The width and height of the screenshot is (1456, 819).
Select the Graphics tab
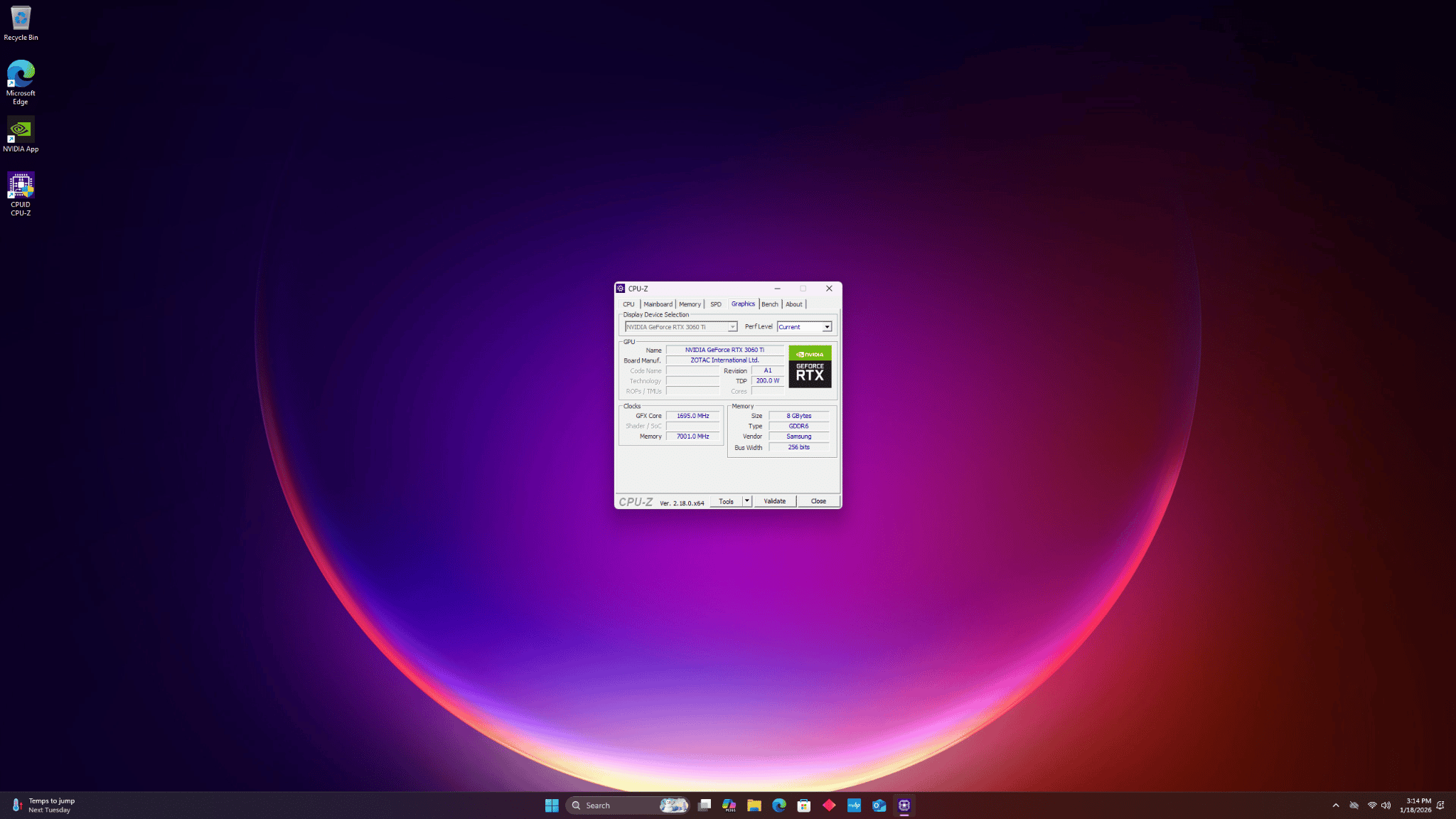743,304
